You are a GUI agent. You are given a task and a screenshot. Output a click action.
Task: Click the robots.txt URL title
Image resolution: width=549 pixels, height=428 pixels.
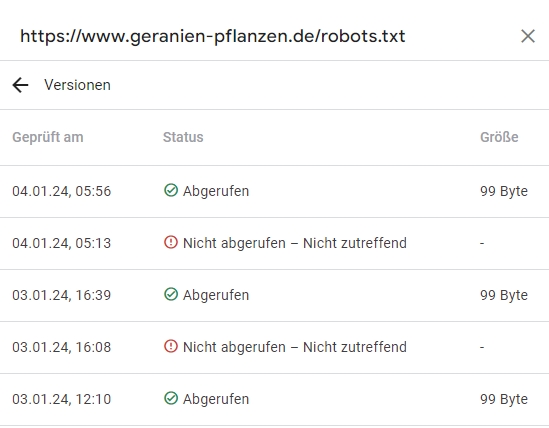(x=213, y=36)
